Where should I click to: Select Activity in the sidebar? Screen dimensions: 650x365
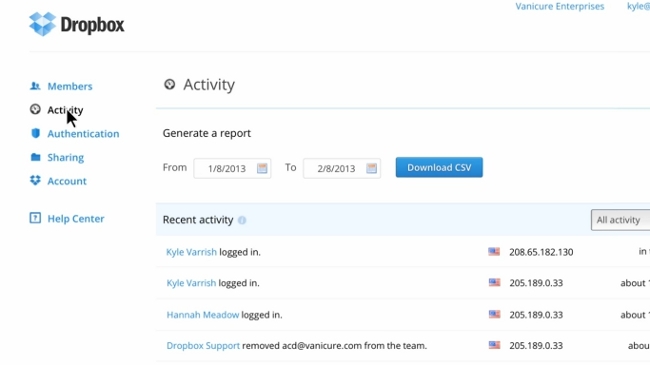pos(65,110)
